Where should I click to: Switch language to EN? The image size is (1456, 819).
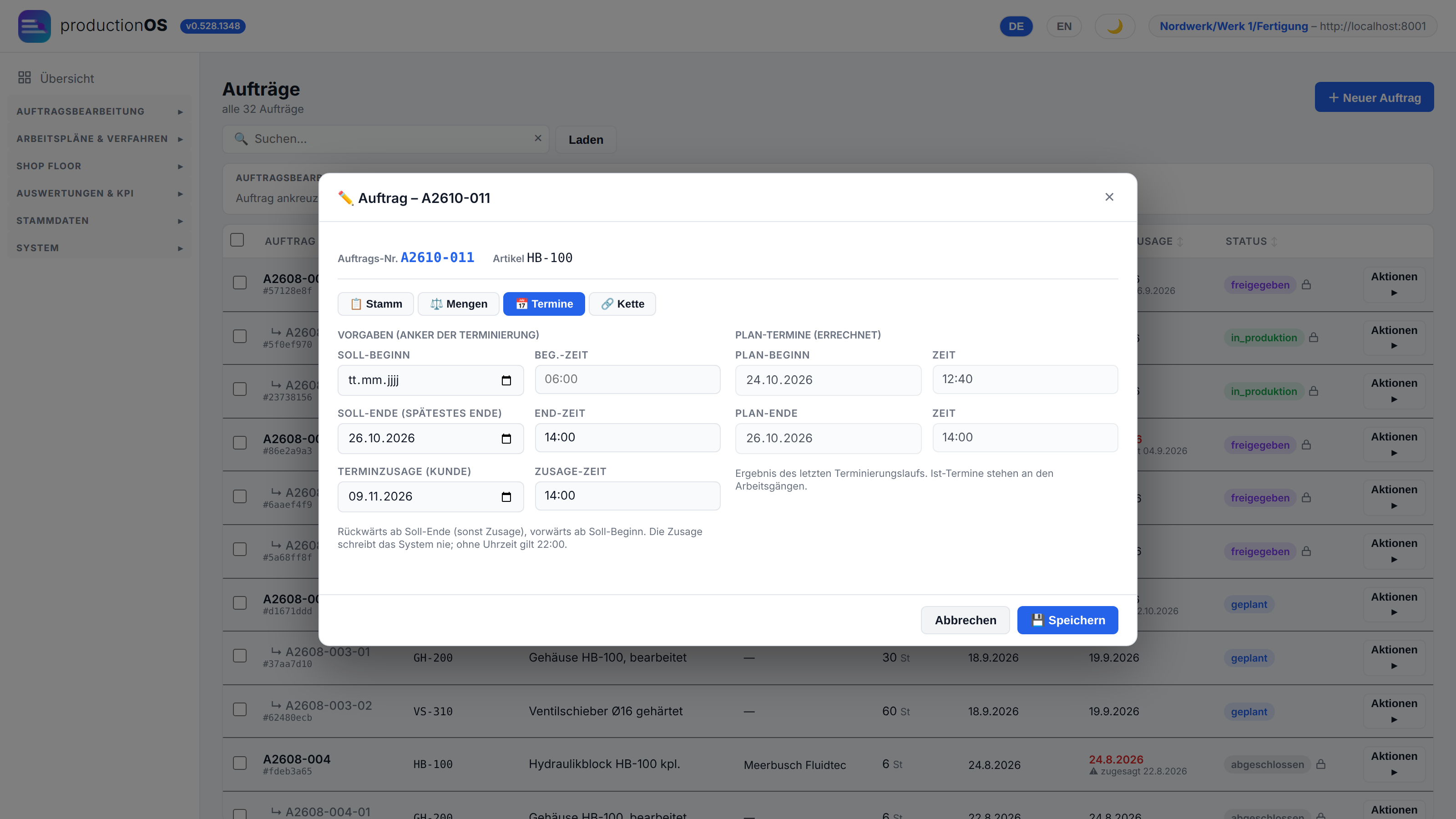click(x=1064, y=26)
